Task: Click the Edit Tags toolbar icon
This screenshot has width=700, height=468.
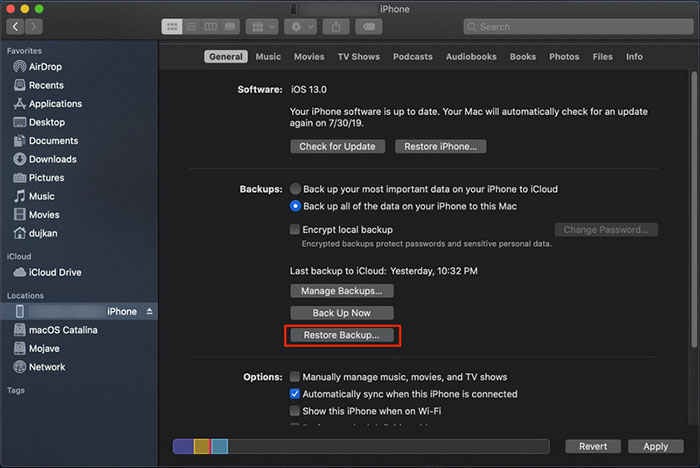Action: tap(369, 27)
